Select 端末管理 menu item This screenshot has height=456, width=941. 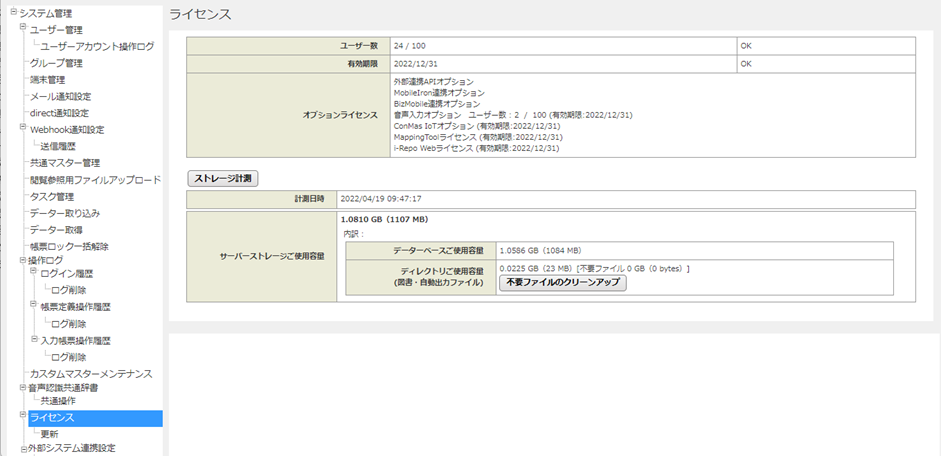pos(47,80)
